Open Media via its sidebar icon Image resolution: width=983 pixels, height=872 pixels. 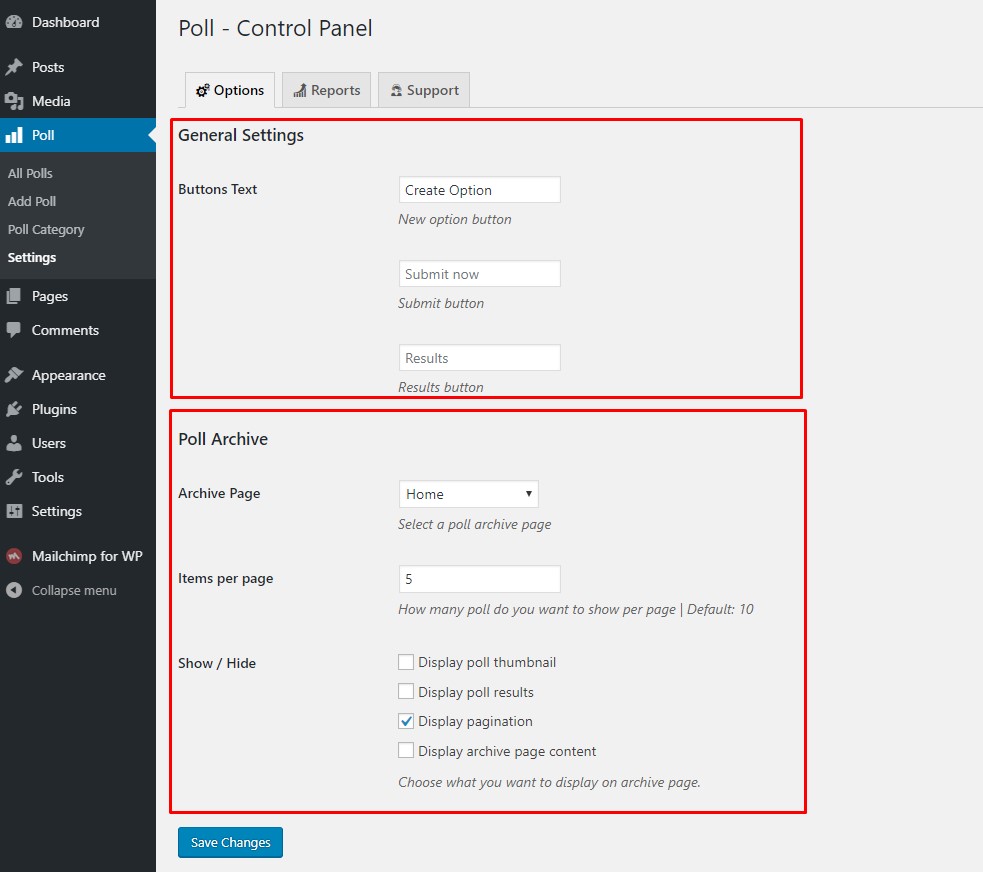(x=14, y=101)
